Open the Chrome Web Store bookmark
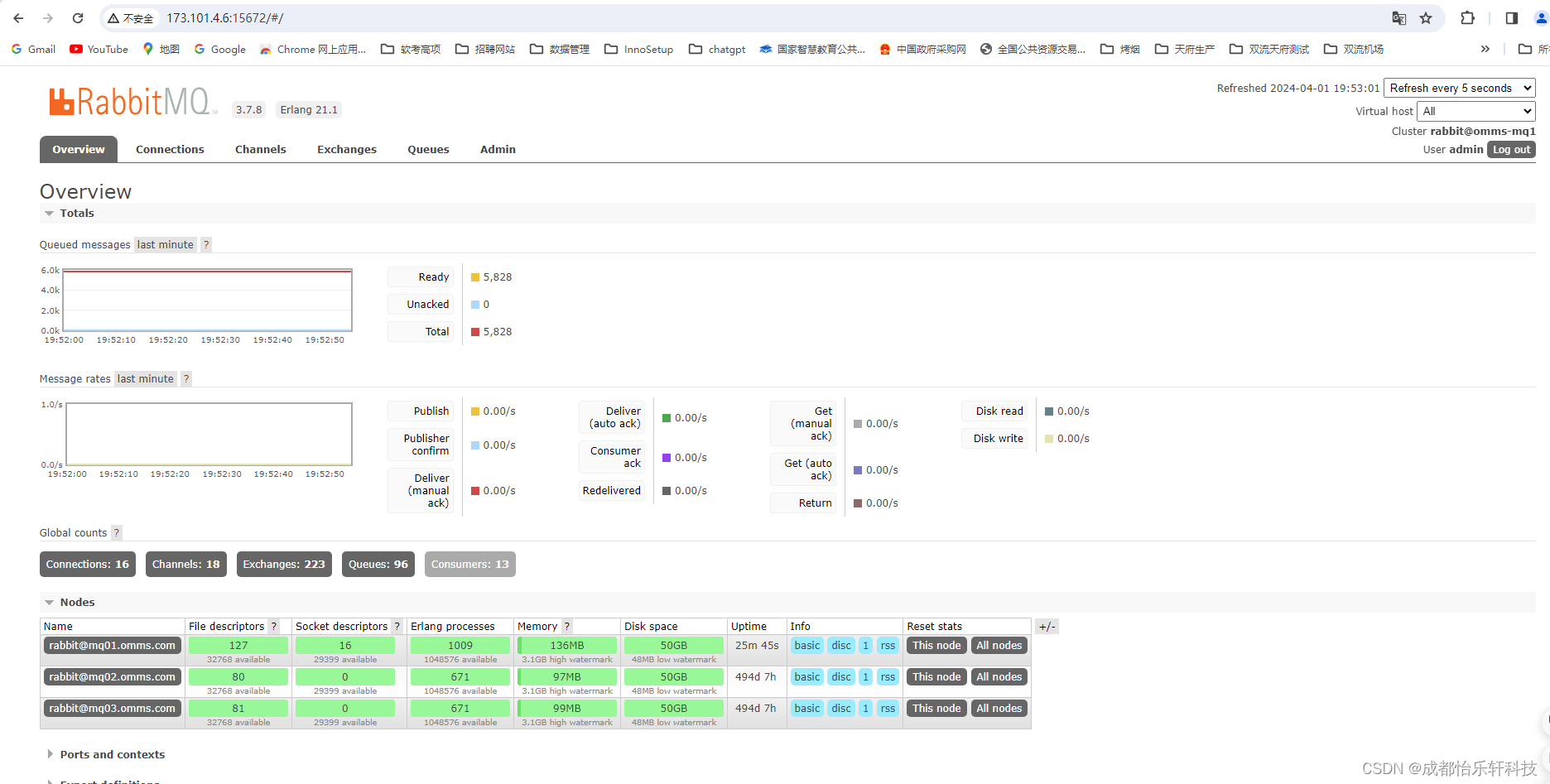The width and height of the screenshot is (1550, 784). coord(313,49)
